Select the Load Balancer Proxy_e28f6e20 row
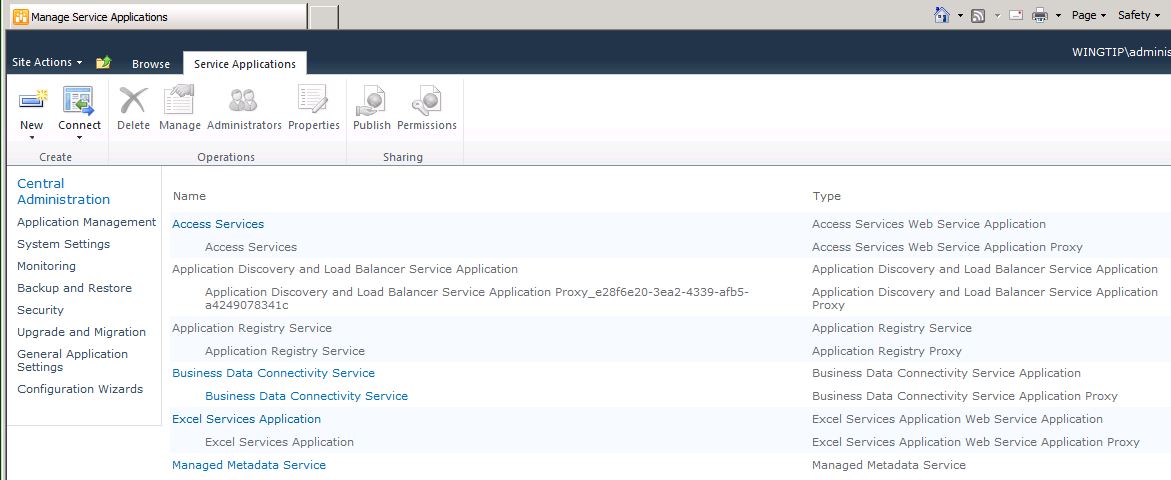The image size is (1171, 480). (x=476, y=299)
